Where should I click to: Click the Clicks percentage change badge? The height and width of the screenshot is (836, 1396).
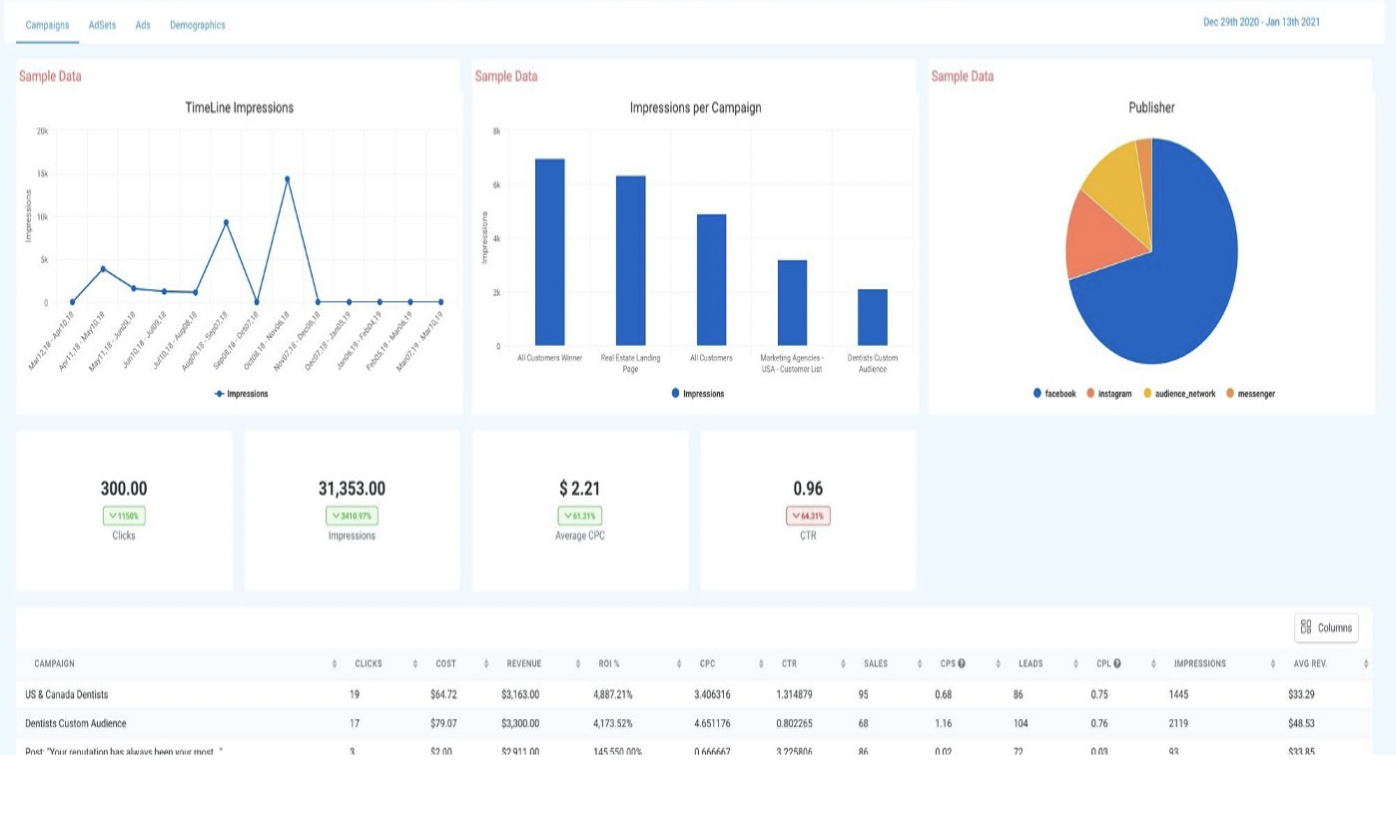[x=124, y=516]
